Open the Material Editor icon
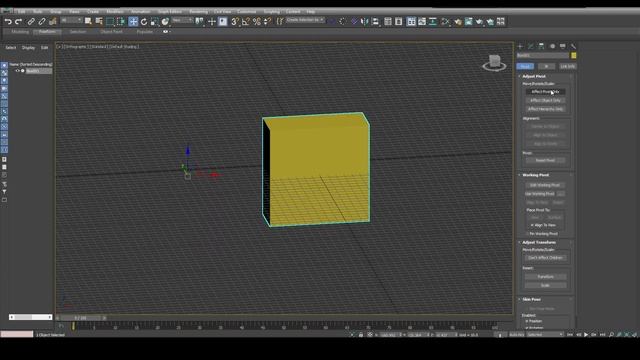This screenshot has height=360, width=640. tap(446, 22)
